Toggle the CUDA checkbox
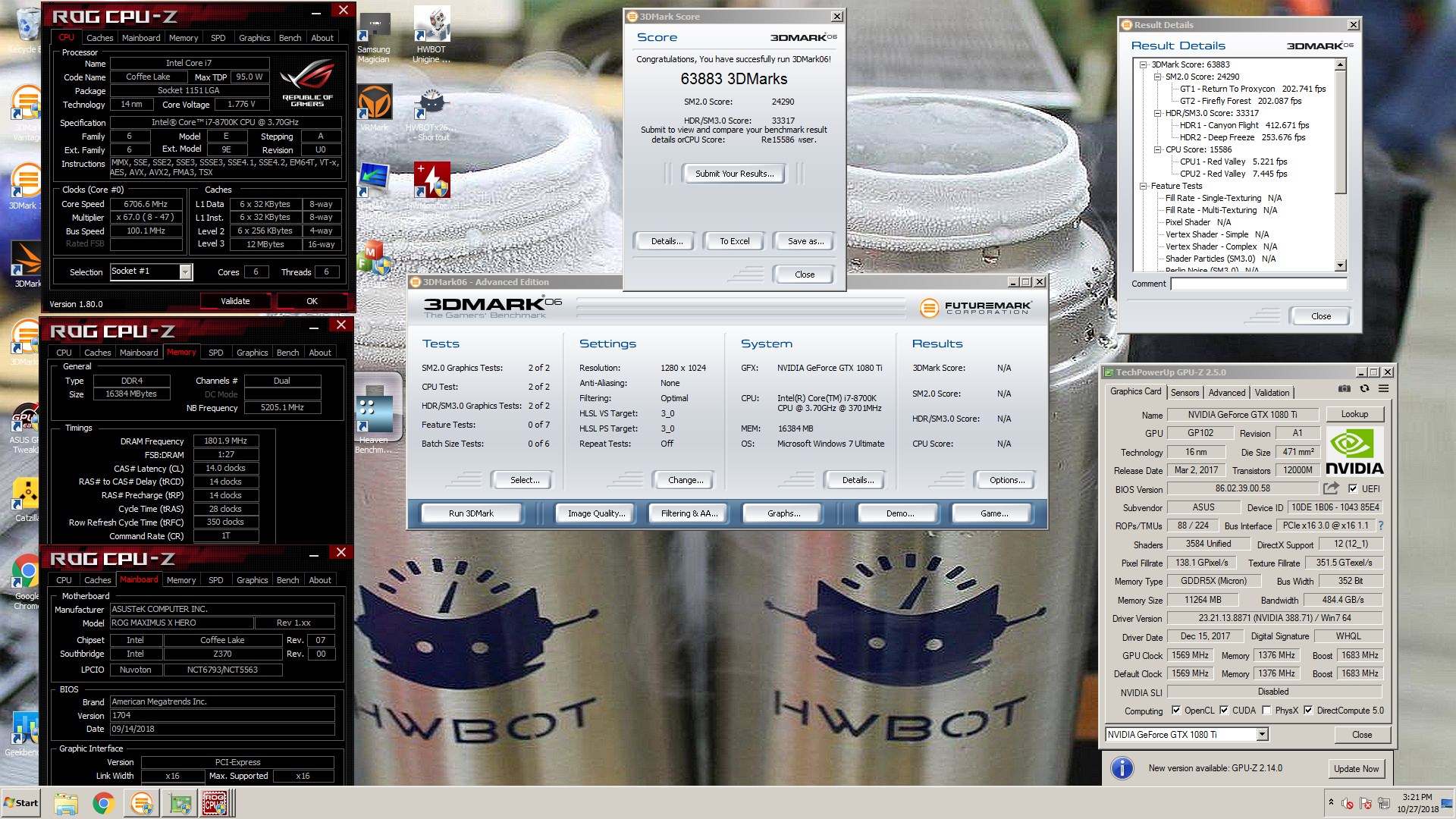The height and width of the screenshot is (819, 1456). coord(1224,711)
